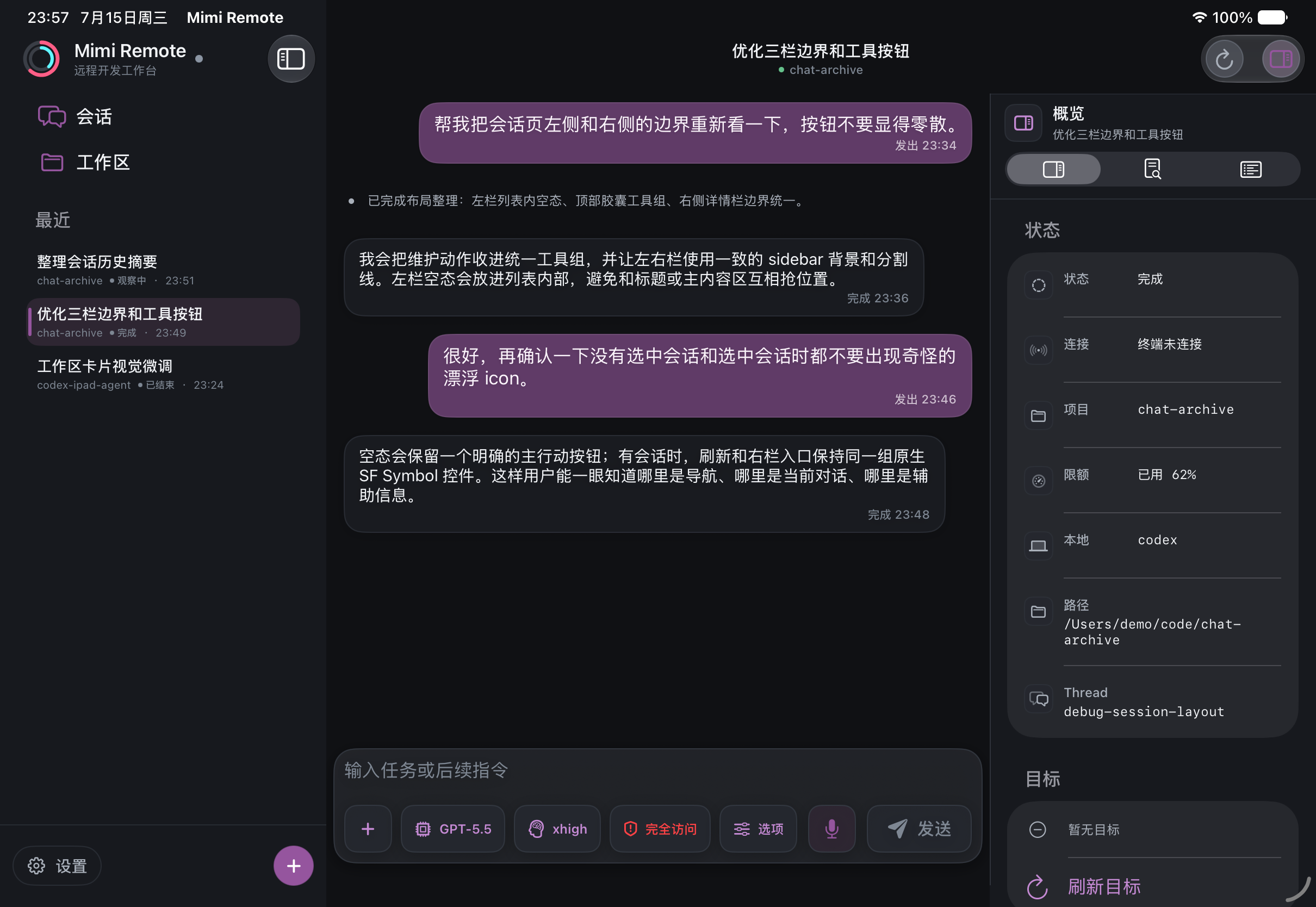The height and width of the screenshot is (907, 1316).
Task: Click the folder icon in 路径 row
Action: tap(1038, 612)
